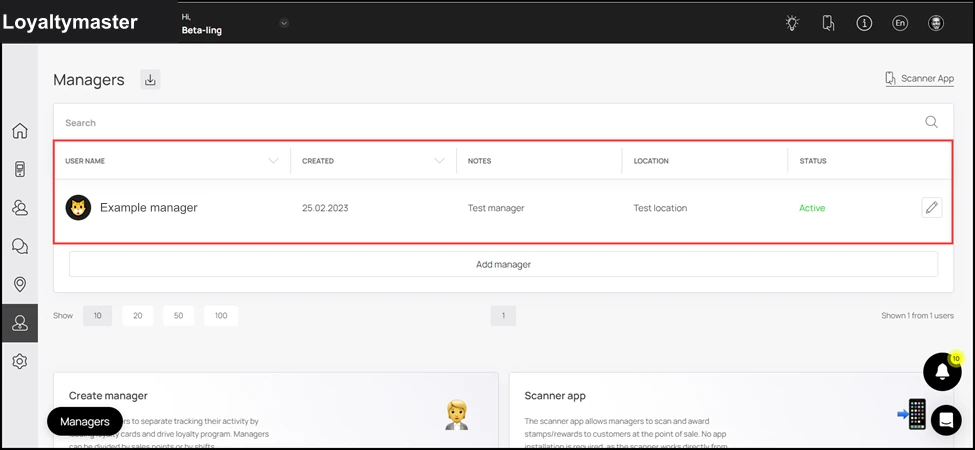The image size is (975, 450).
Task: Open the user profile avatar
Action: point(936,24)
